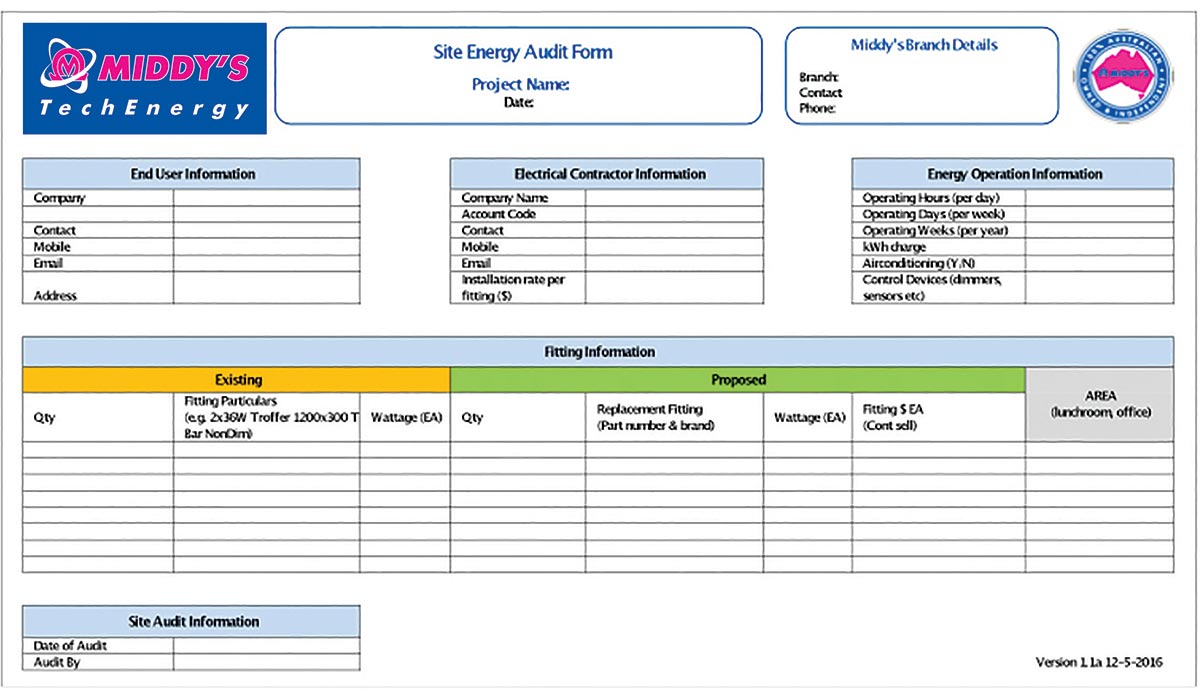Select the Site Audit Information header
Viewport: 1200px width, 700px height.
[191, 621]
